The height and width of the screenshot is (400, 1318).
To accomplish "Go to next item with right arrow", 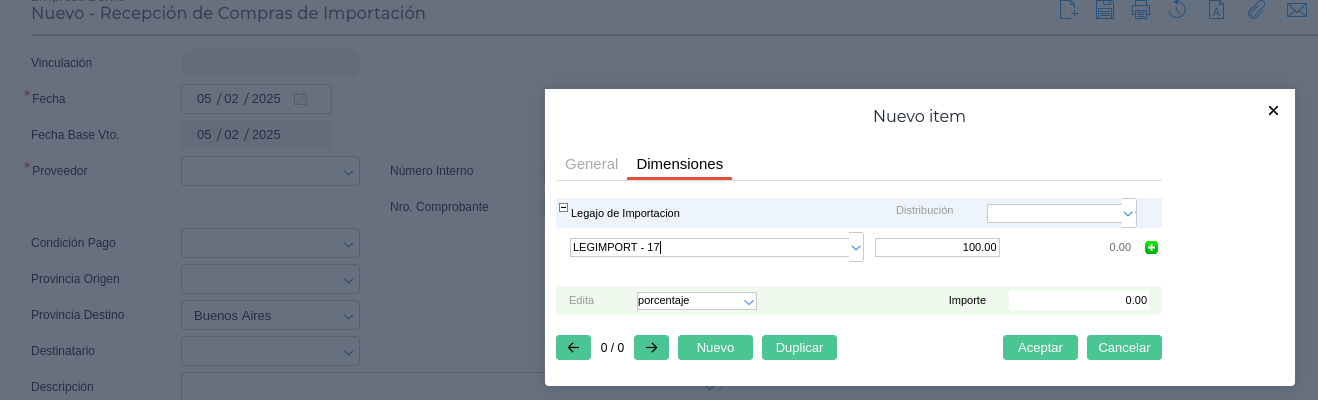I will click(x=651, y=348).
